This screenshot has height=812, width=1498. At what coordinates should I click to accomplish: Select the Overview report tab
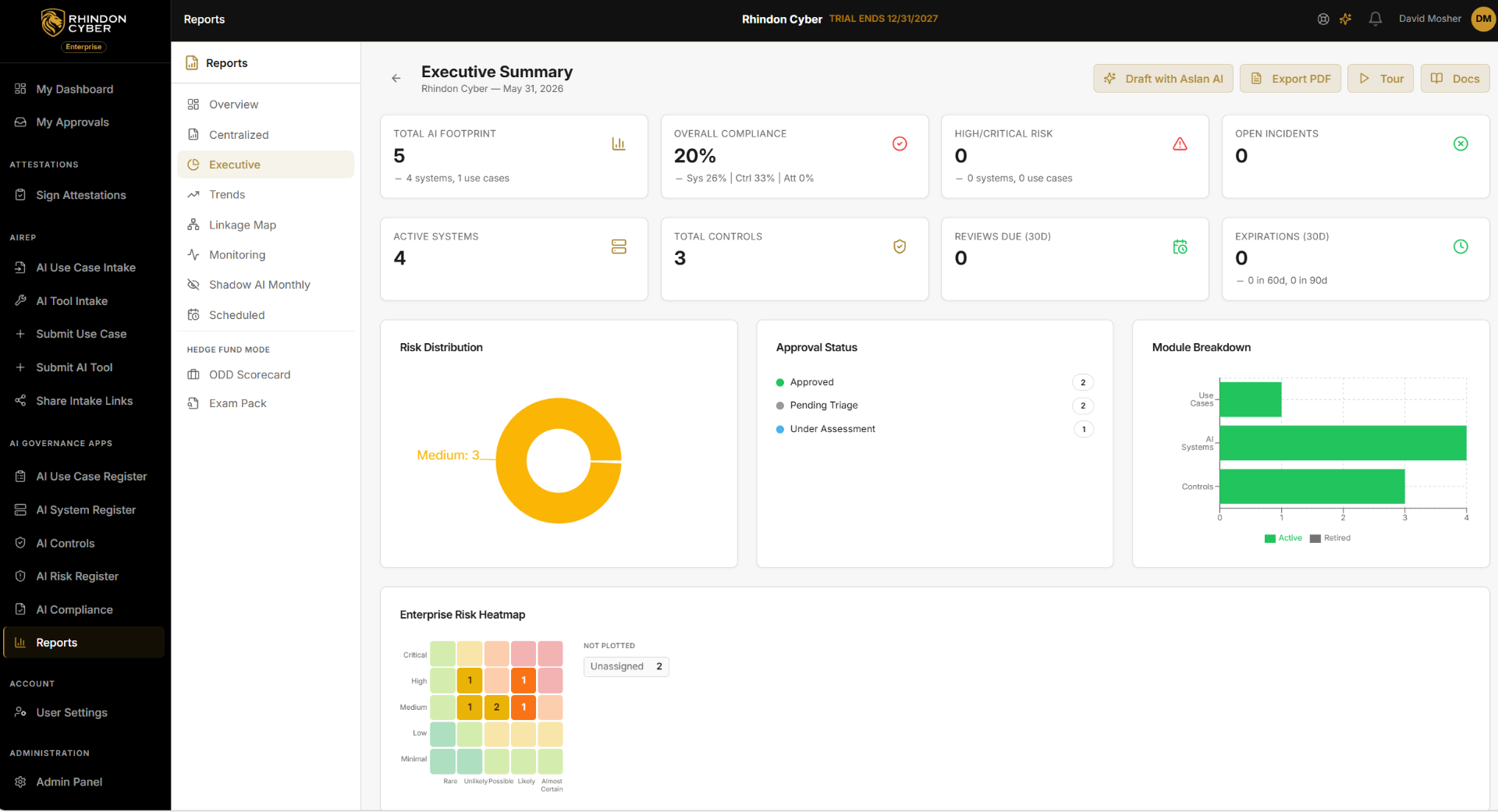click(x=265, y=105)
